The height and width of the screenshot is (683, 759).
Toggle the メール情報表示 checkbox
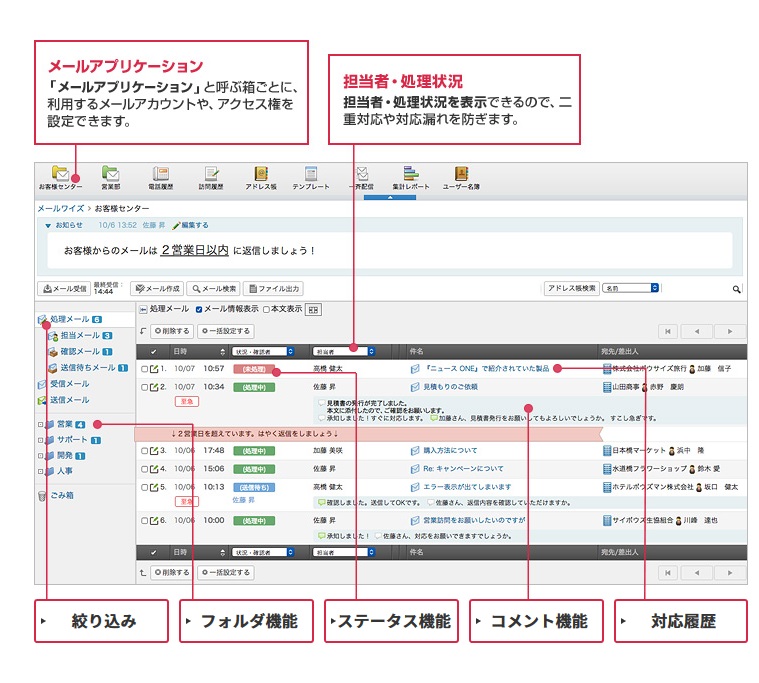199,309
